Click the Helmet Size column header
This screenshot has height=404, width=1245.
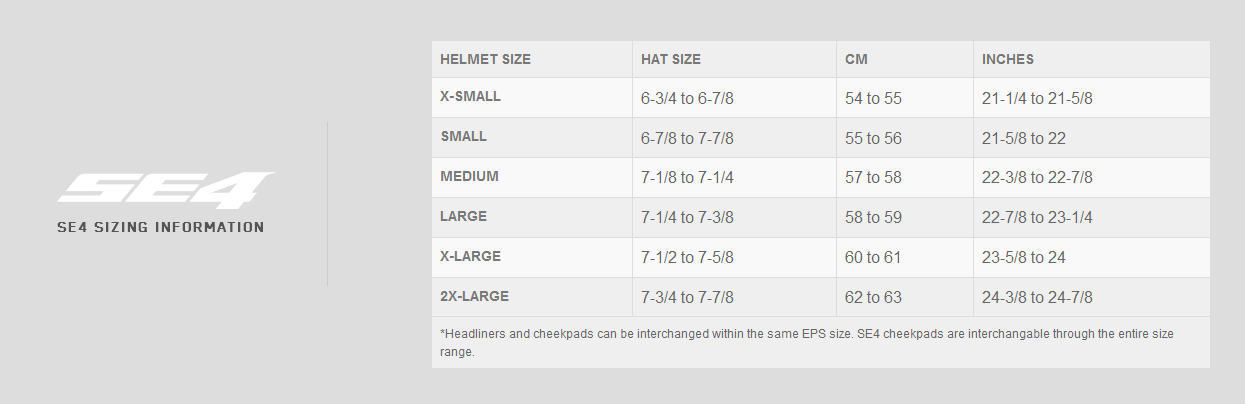pyautogui.click(x=485, y=59)
